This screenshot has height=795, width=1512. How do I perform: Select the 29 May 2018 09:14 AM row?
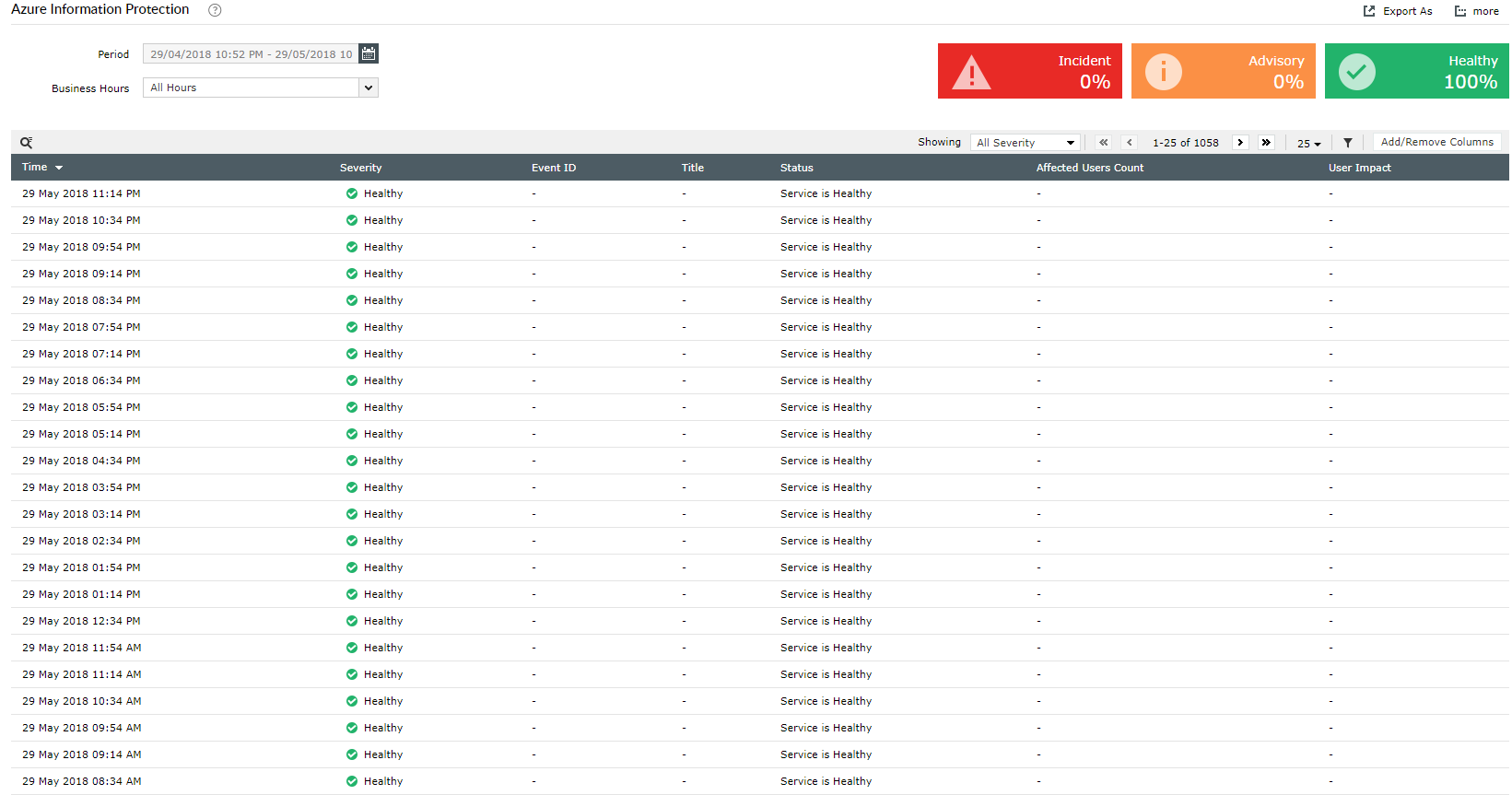click(760, 754)
